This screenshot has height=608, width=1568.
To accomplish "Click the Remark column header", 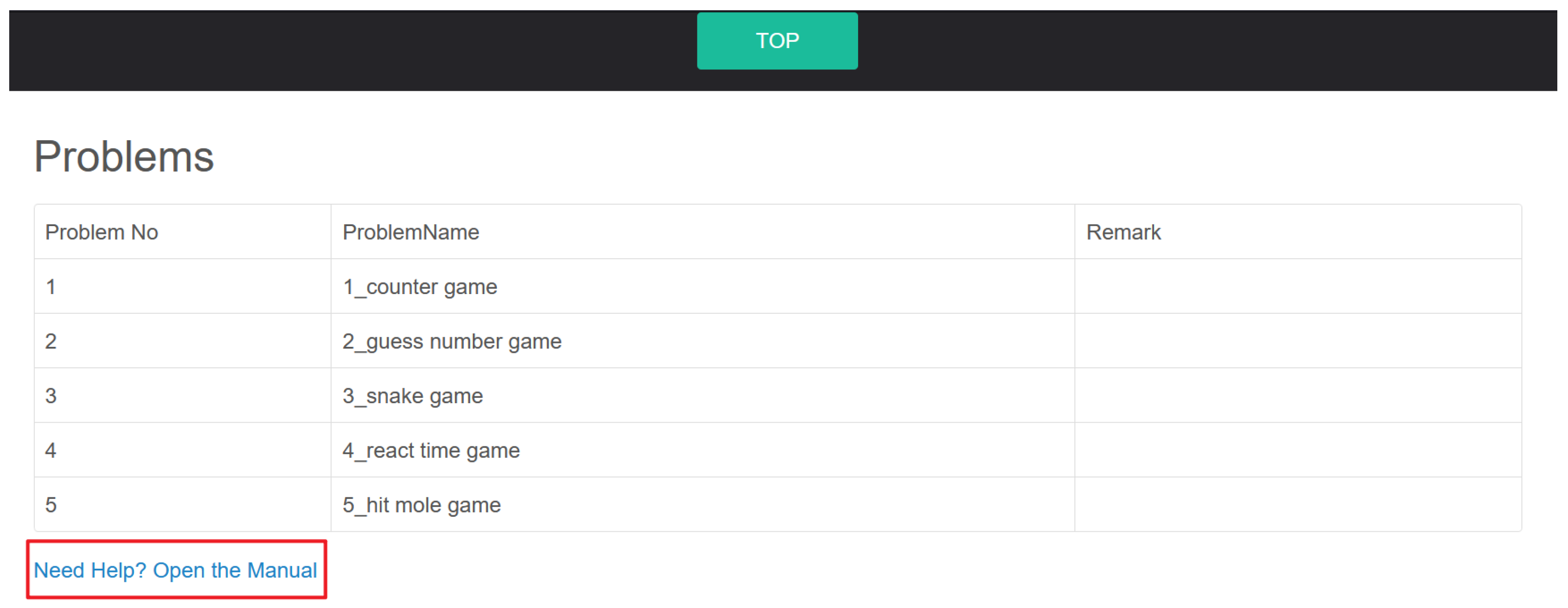I will point(1123,232).
